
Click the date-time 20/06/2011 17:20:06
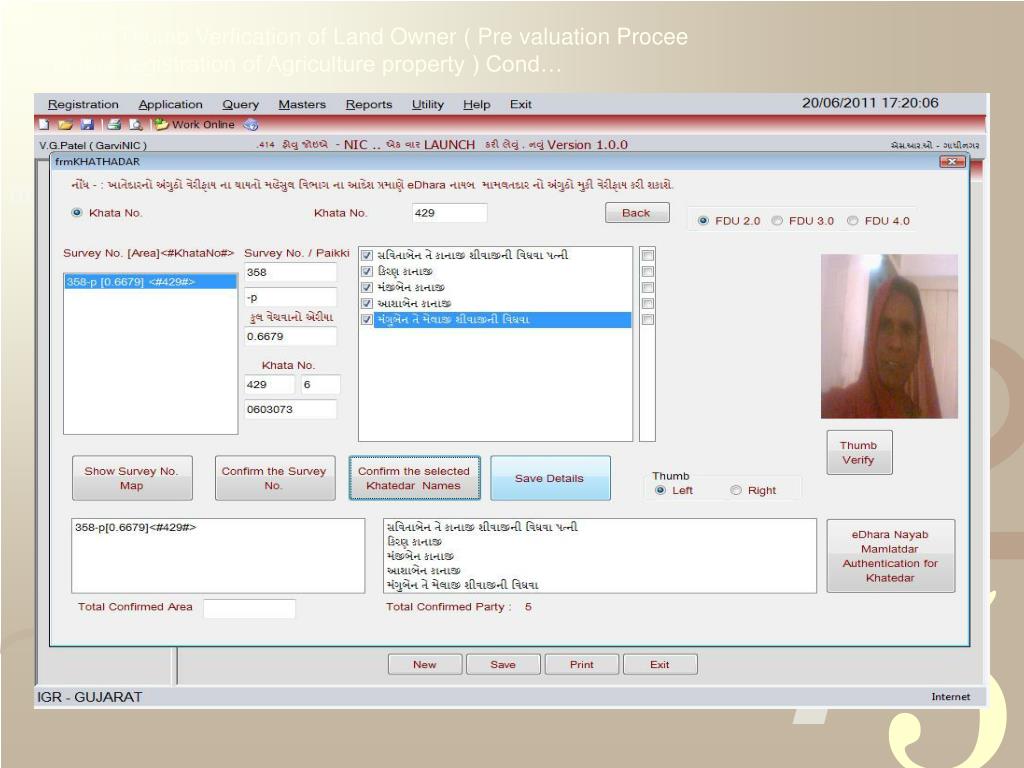[x=870, y=103]
